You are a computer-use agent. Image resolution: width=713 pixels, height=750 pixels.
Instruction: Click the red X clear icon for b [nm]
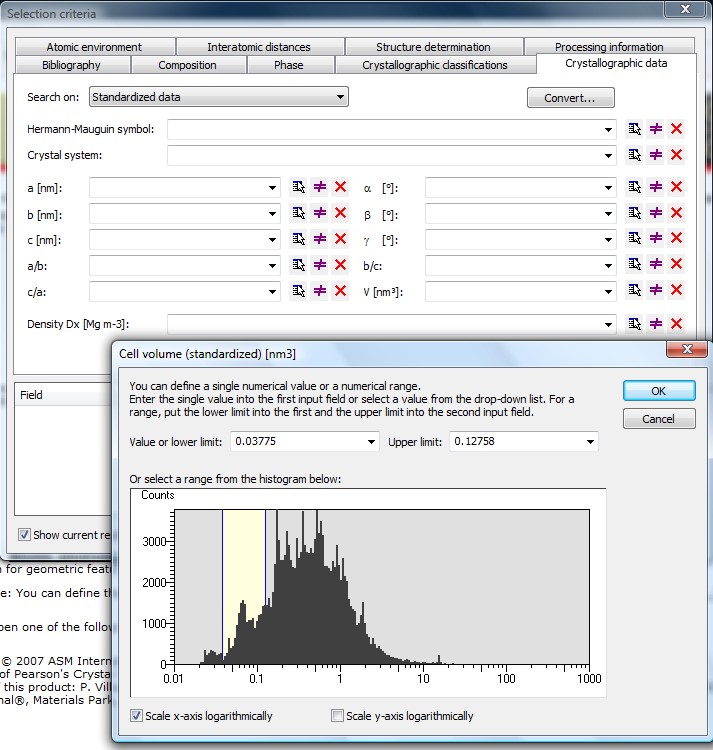click(x=340, y=213)
